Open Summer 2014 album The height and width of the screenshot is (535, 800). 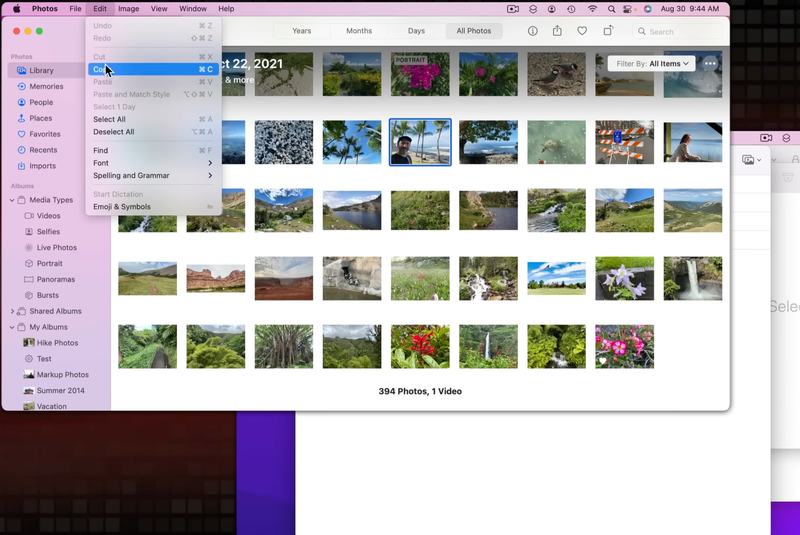tap(60, 390)
